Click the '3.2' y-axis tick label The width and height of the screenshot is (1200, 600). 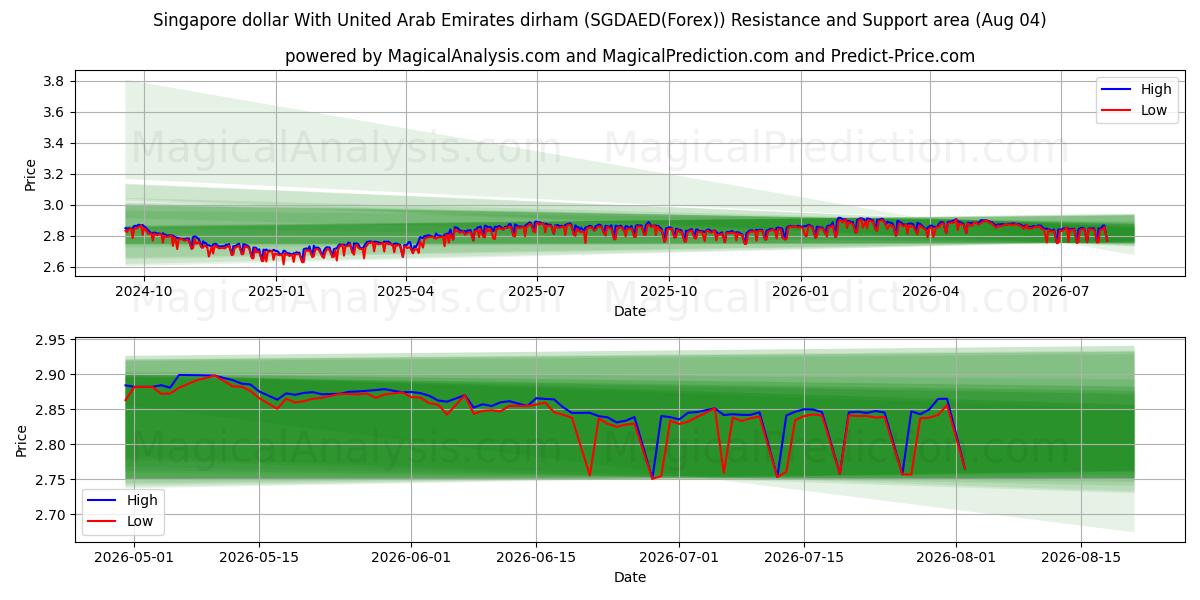pyautogui.click(x=54, y=174)
